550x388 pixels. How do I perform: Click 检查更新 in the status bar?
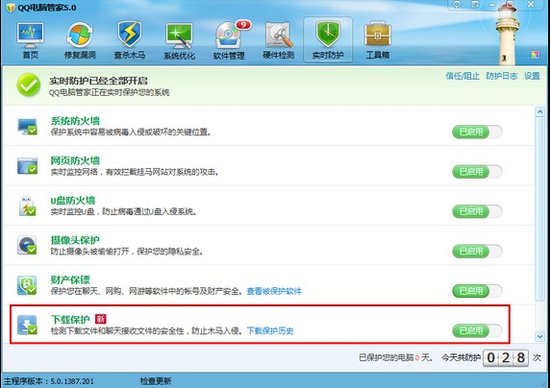coord(156,381)
